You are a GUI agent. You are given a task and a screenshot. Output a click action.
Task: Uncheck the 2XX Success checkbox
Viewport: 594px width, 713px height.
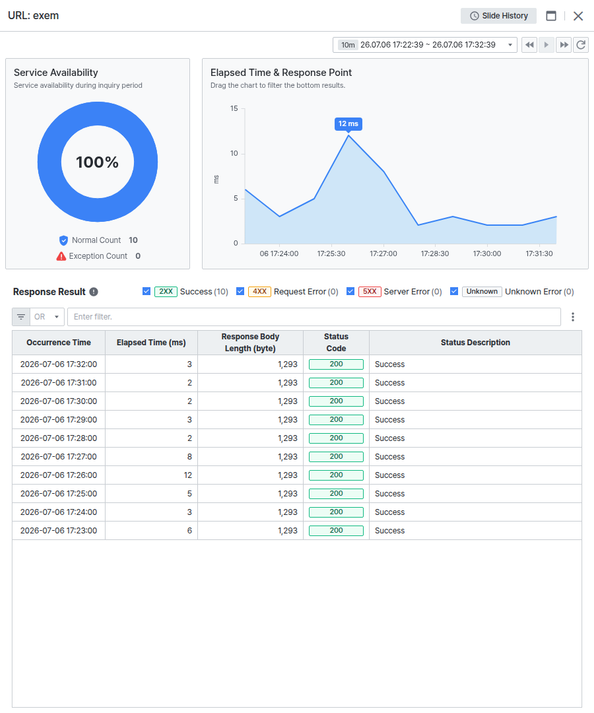146,291
